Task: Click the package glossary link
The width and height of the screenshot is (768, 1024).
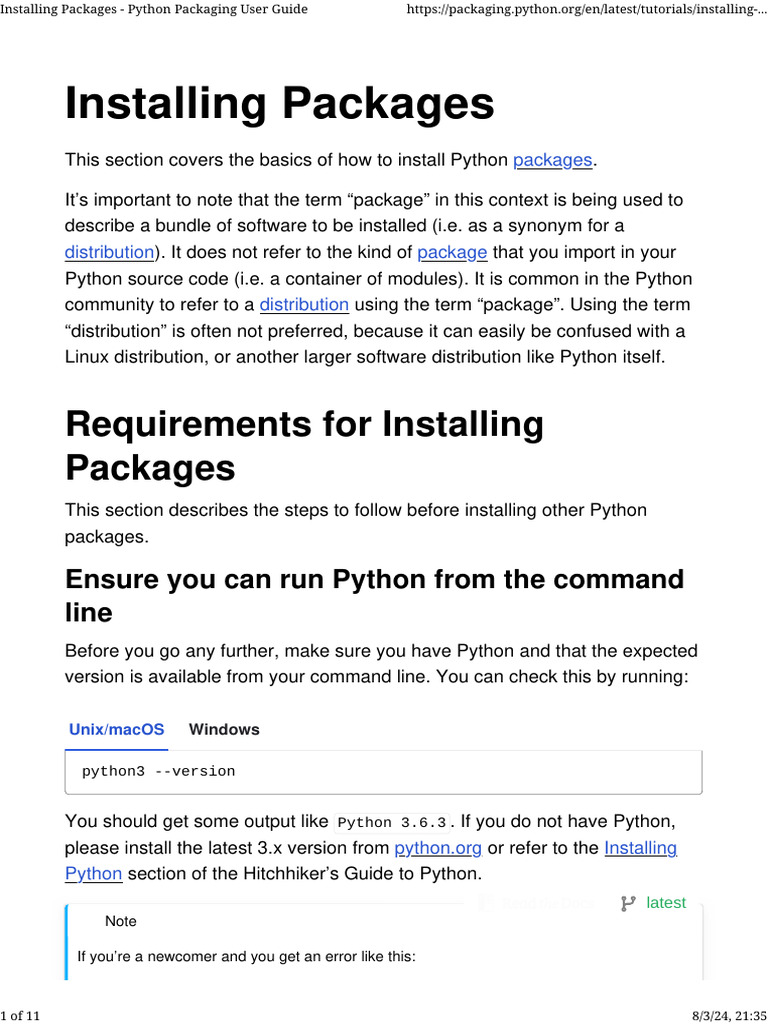Action: tap(452, 252)
